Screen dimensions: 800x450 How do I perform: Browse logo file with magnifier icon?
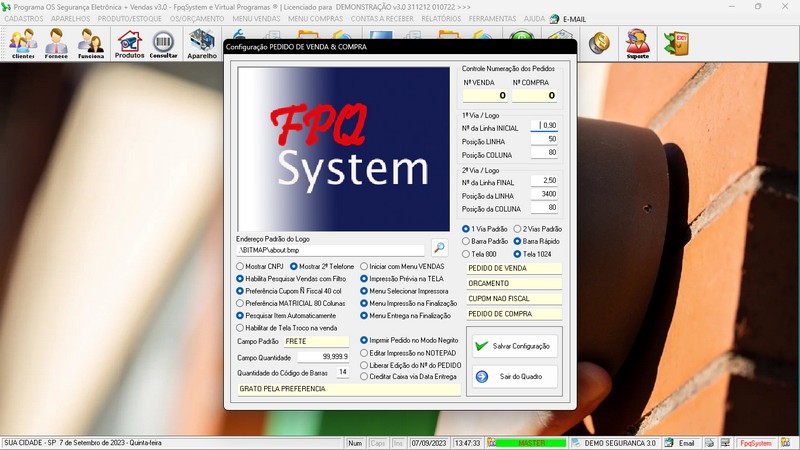[x=439, y=247]
